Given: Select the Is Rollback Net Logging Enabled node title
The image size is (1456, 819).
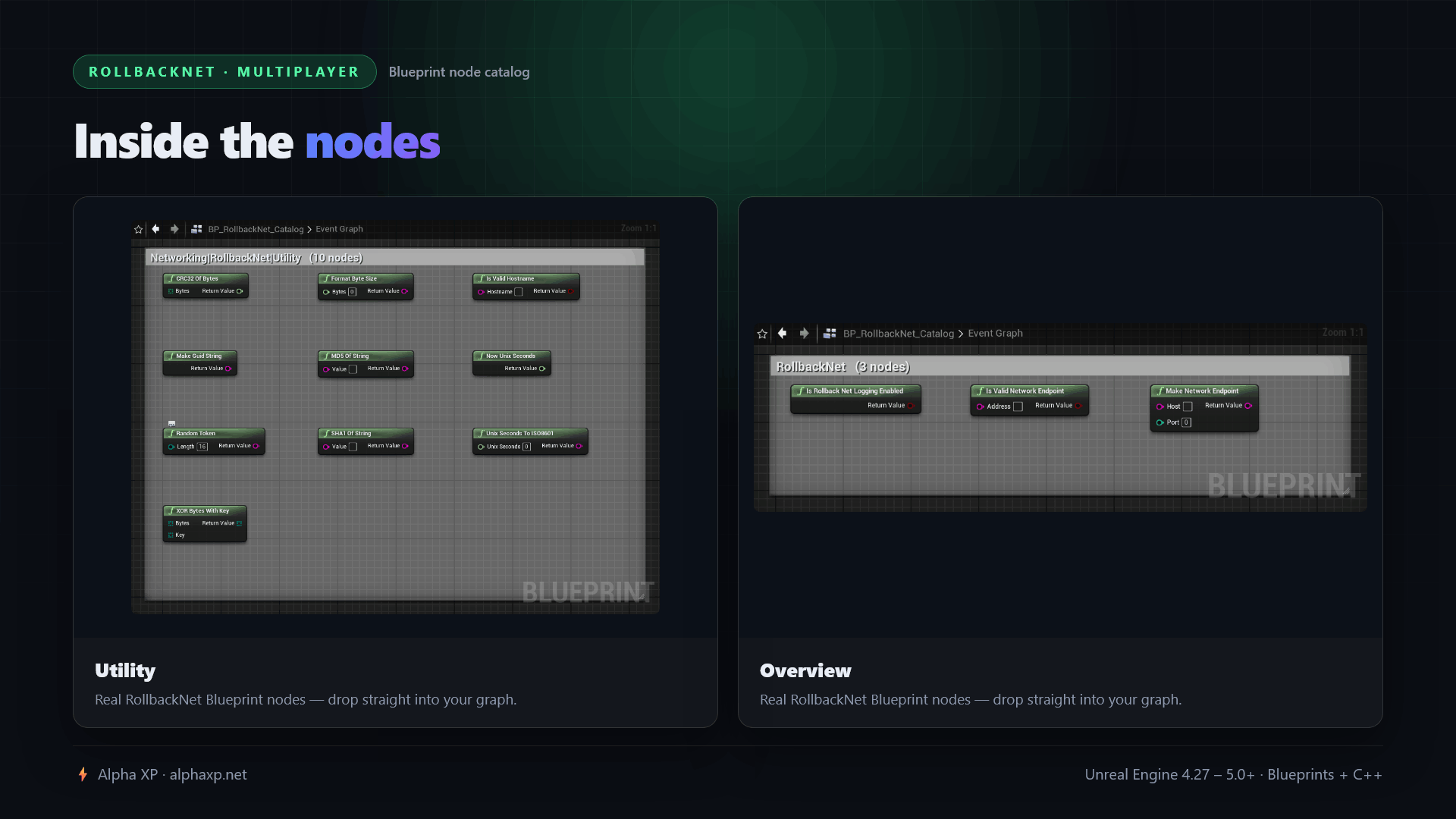Looking at the screenshot, I should 855,391.
